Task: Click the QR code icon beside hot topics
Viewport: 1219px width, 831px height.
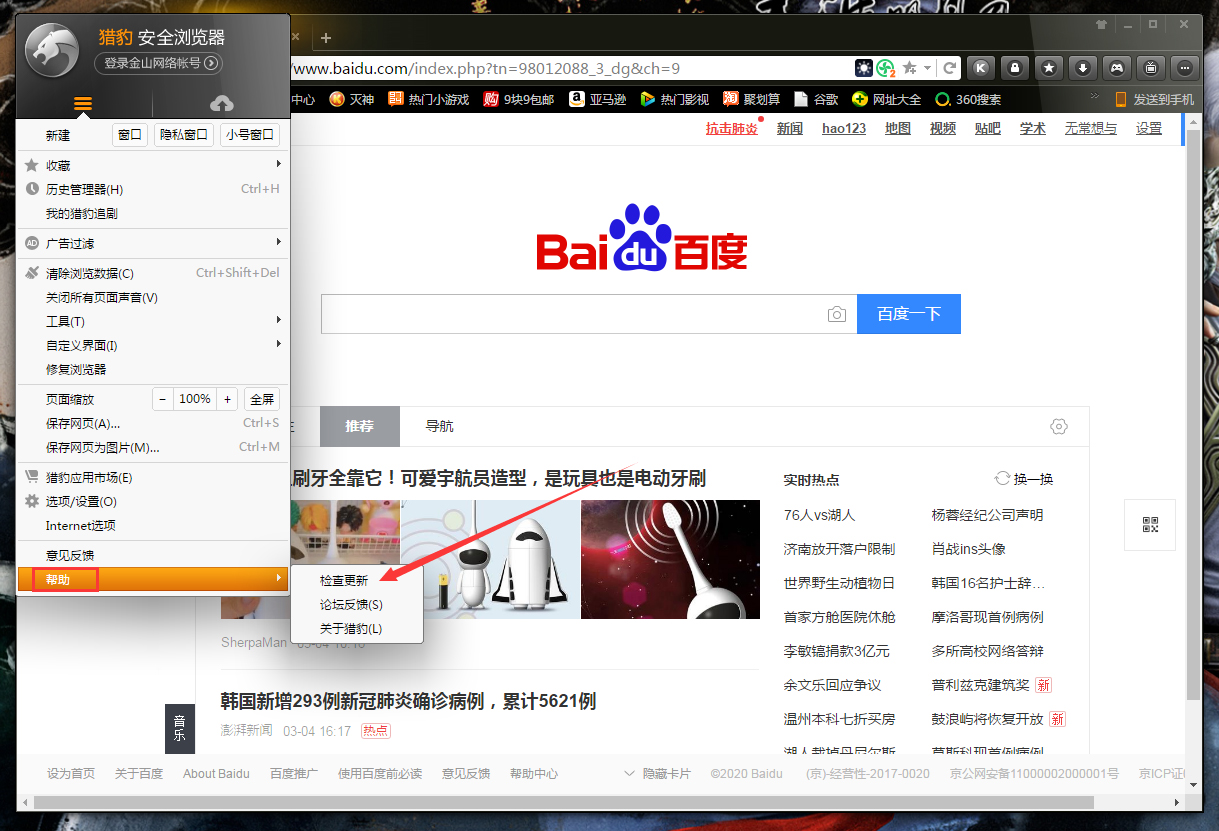Action: click(x=1149, y=525)
